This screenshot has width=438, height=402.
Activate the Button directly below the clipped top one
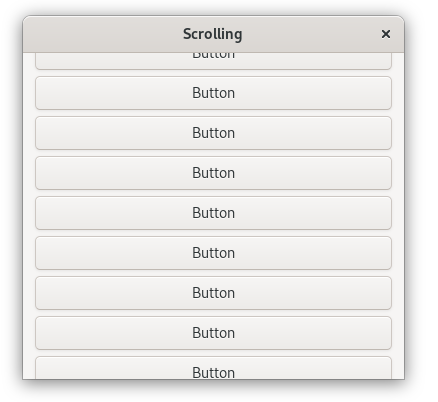tap(213, 93)
